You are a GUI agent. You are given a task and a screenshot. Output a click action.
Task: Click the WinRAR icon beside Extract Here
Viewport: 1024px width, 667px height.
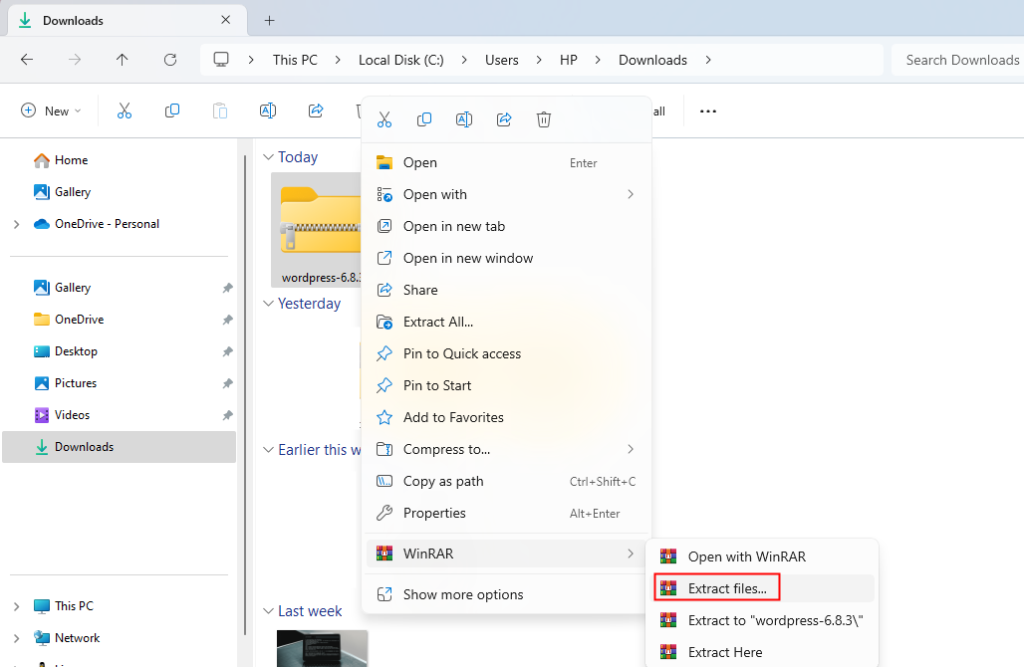point(667,652)
